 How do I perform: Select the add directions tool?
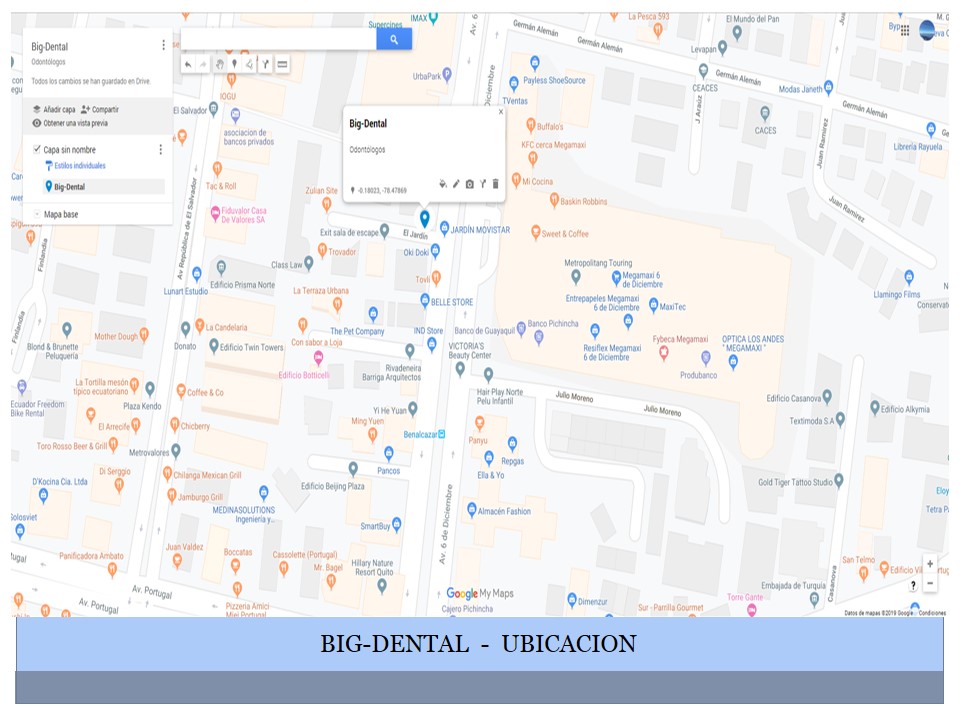point(266,64)
